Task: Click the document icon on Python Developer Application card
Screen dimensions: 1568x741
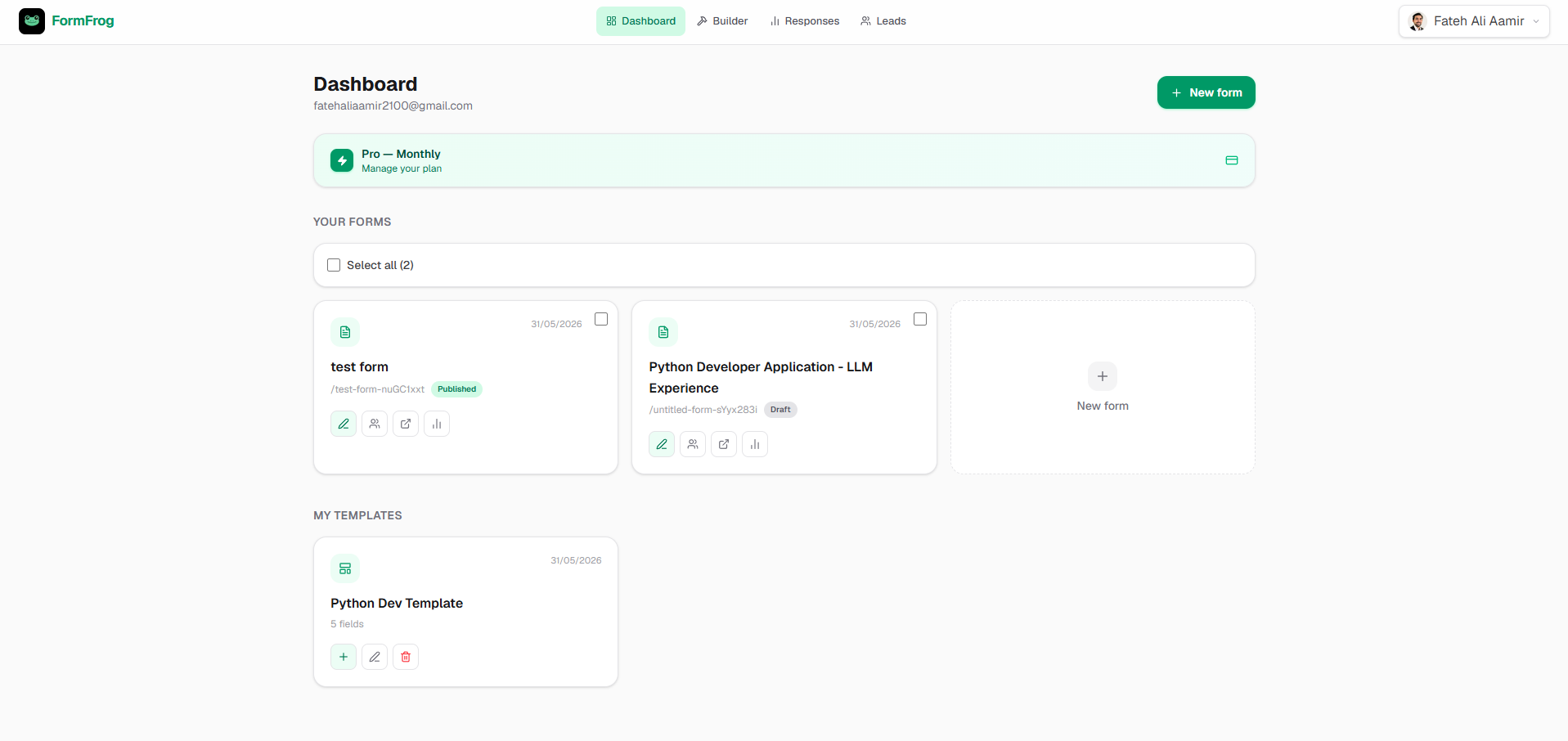Action: pyautogui.click(x=663, y=332)
